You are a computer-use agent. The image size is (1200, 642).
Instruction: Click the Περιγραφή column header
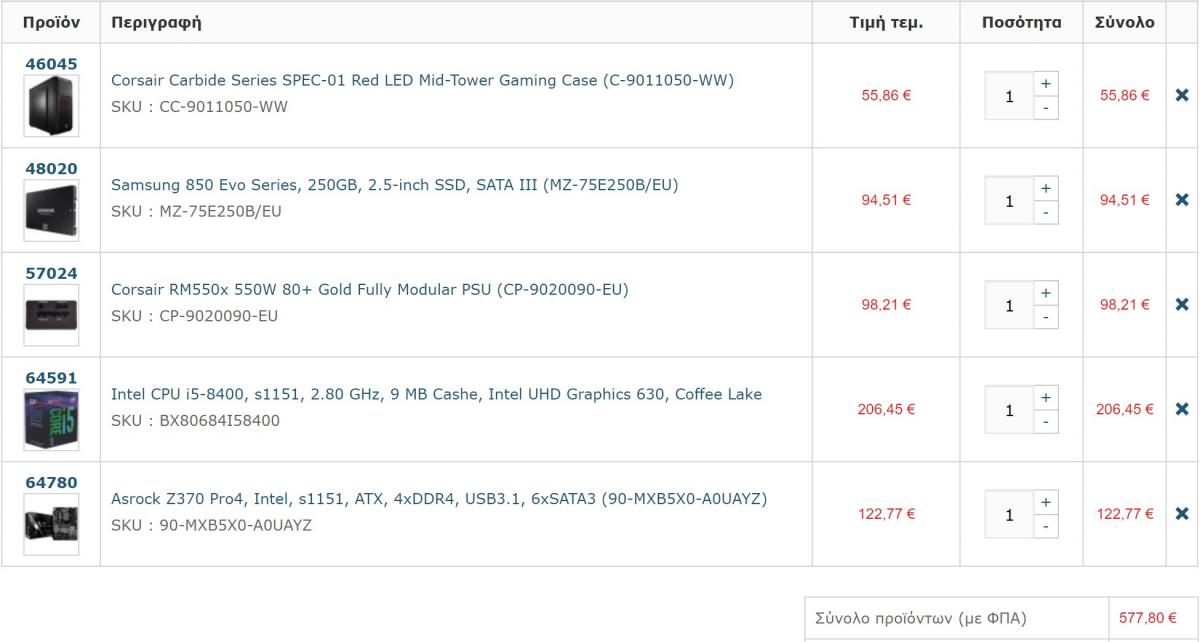[x=156, y=23]
